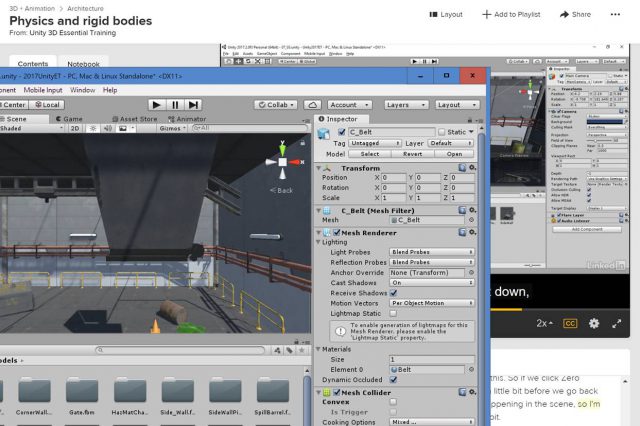640x426 pixels.
Task: Click the Model Revert button
Action: (413, 154)
